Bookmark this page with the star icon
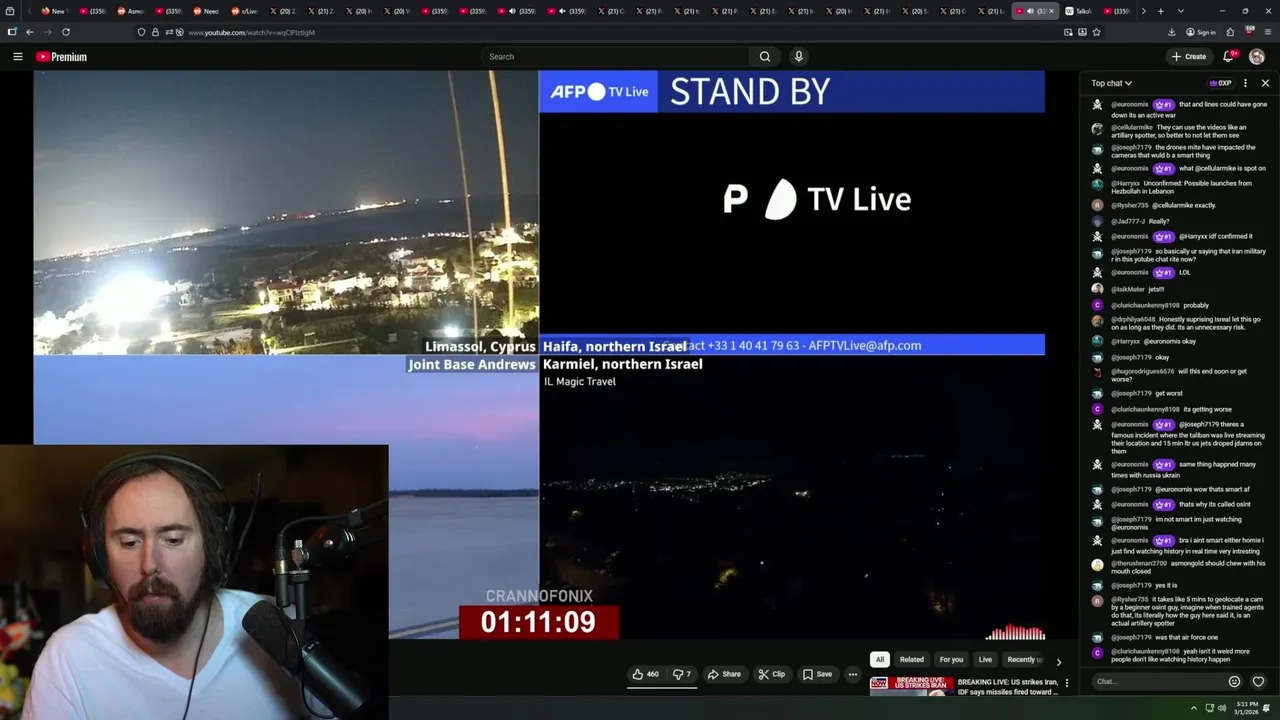This screenshot has height=720, width=1280. [x=1096, y=32]
